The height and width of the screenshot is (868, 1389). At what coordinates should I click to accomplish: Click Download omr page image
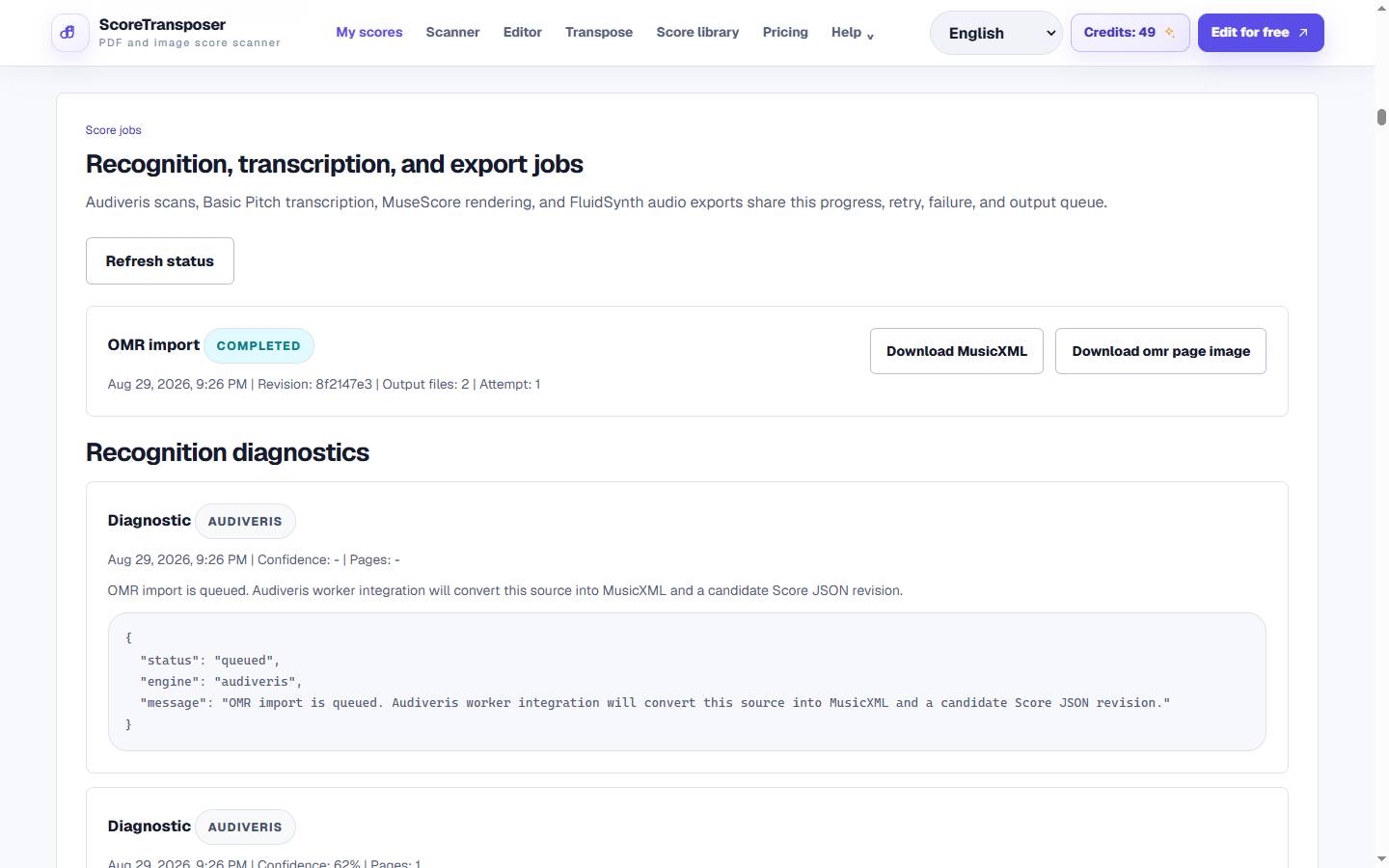1160,351
